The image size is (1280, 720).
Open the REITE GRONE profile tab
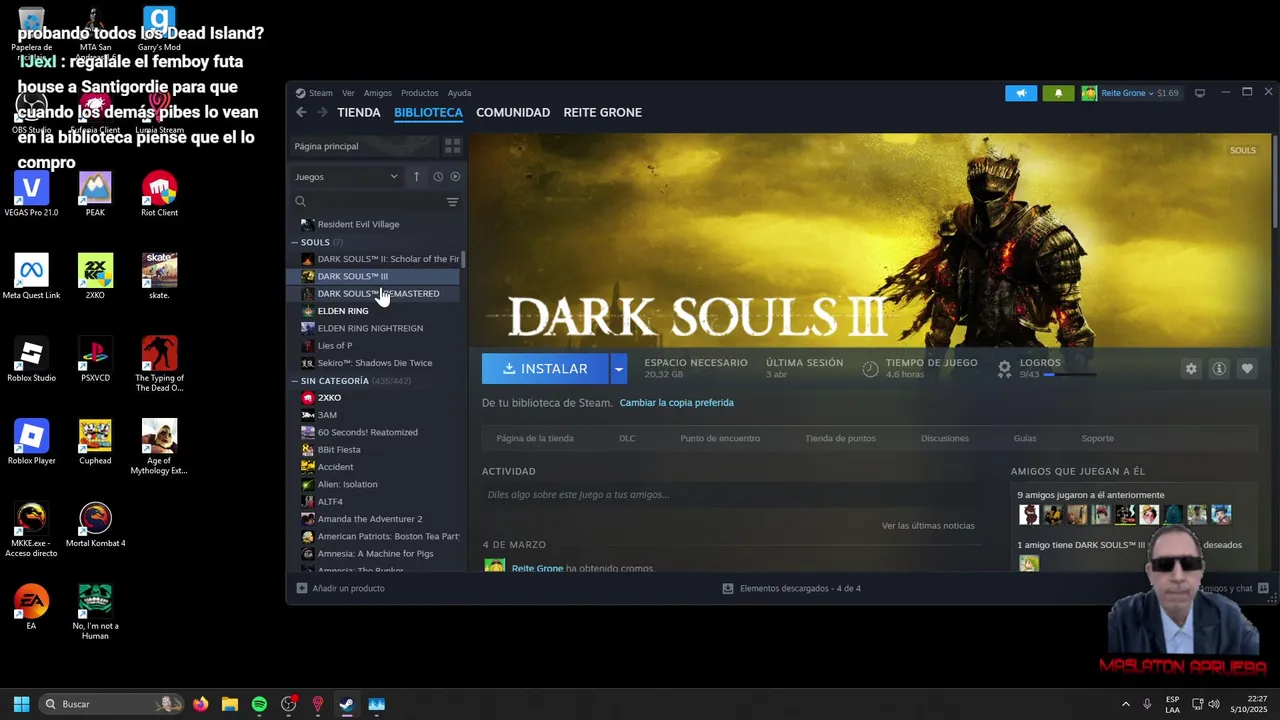pos(603,112)
